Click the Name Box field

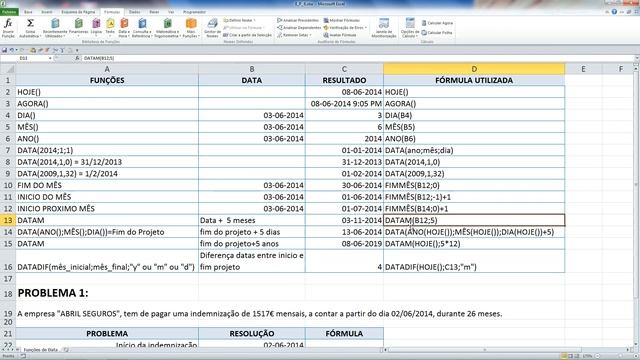pos(24,58)
